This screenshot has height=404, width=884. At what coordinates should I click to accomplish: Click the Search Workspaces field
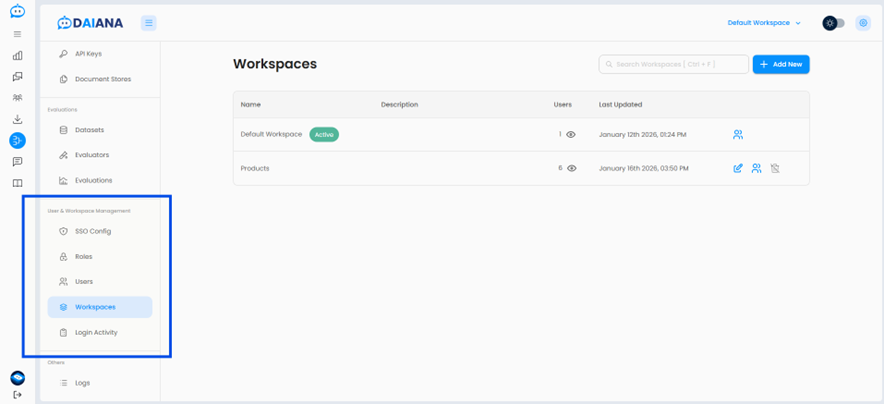pos(674,64)
